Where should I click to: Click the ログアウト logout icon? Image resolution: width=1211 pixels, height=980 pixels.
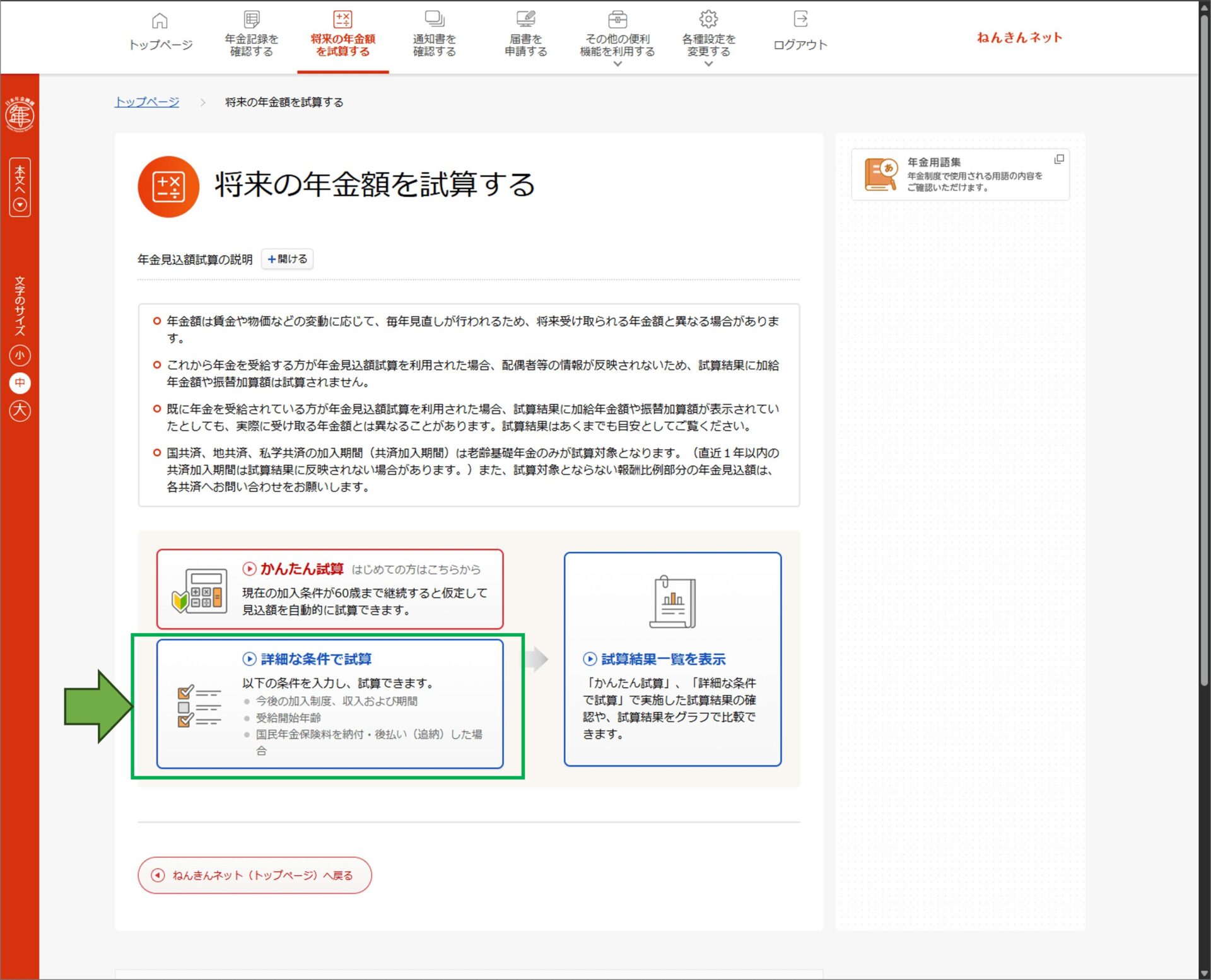(800, 20)
